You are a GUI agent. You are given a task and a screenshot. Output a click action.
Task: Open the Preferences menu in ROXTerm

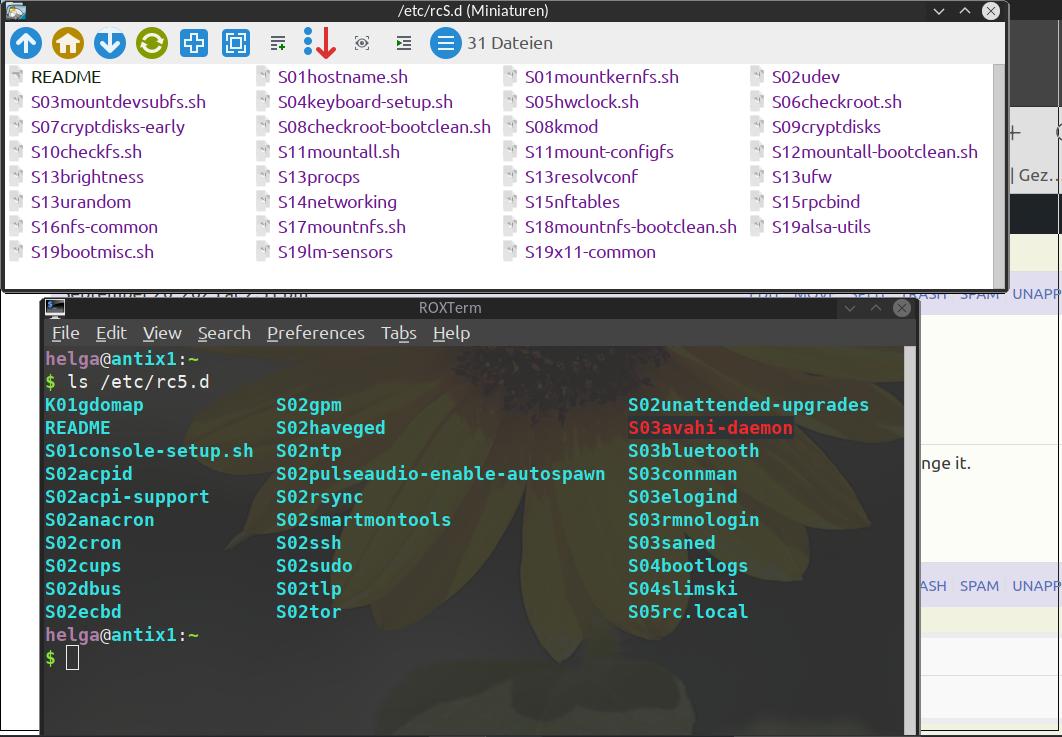tap(316, 333)
